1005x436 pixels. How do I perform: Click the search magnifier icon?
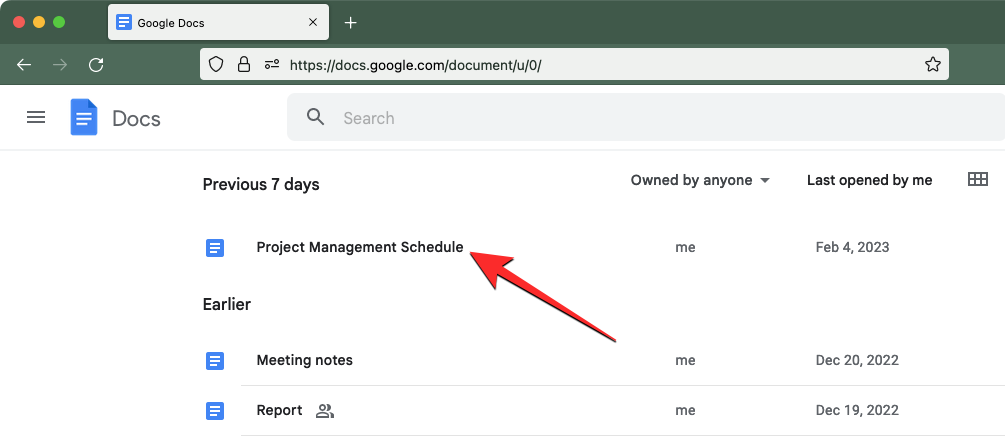coord(316,118)
